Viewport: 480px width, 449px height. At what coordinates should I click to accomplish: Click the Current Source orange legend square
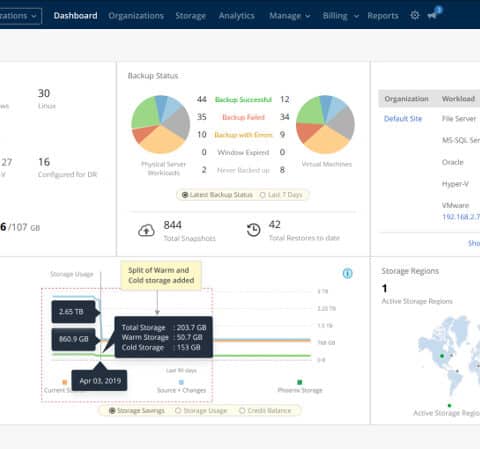pyautogui.click(x=65, y=382)
